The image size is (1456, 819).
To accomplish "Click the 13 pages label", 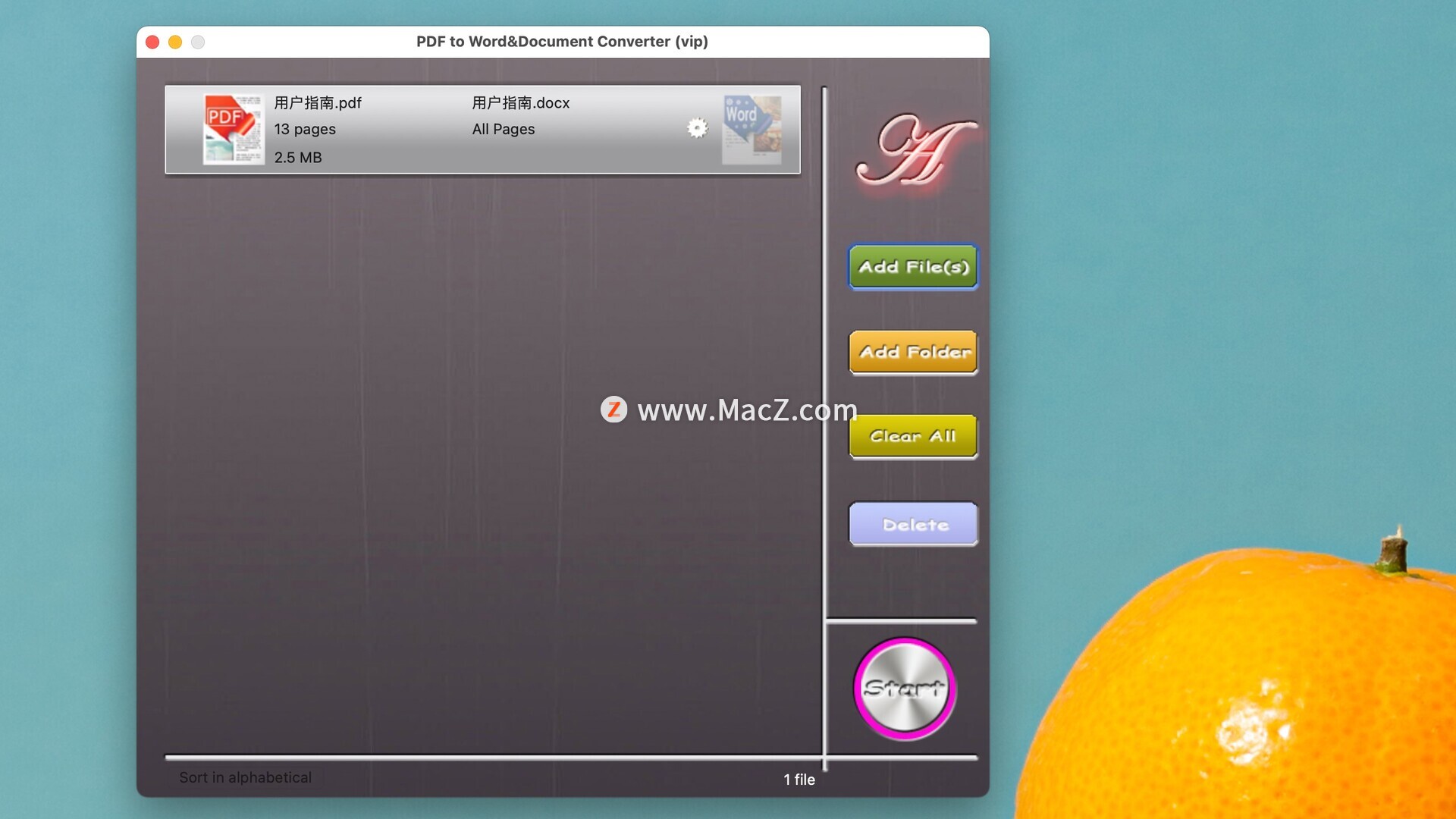I will [x=305, y=130].
